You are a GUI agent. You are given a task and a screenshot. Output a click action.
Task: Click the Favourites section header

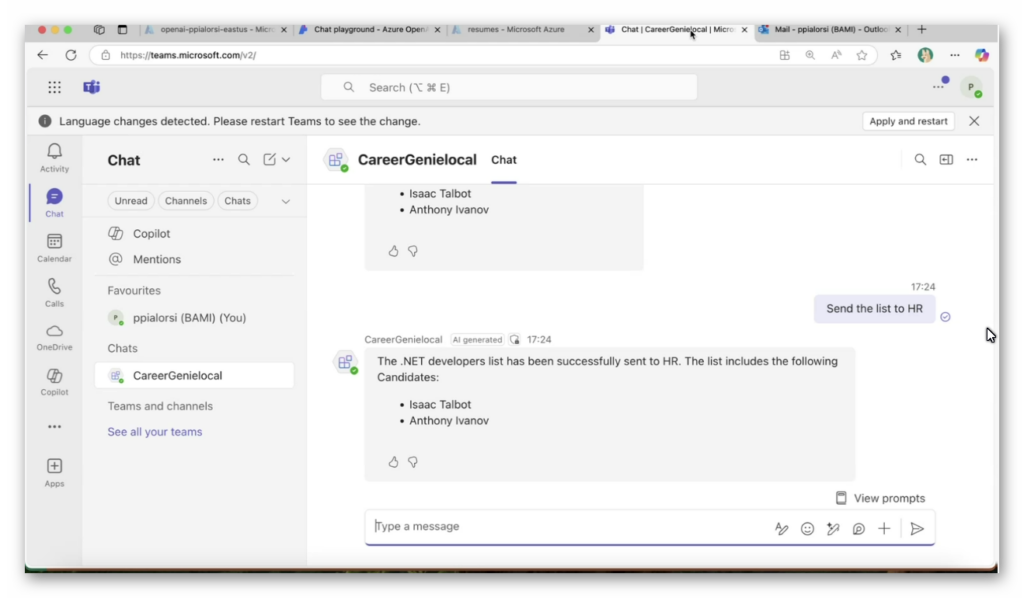click(134, 291)
